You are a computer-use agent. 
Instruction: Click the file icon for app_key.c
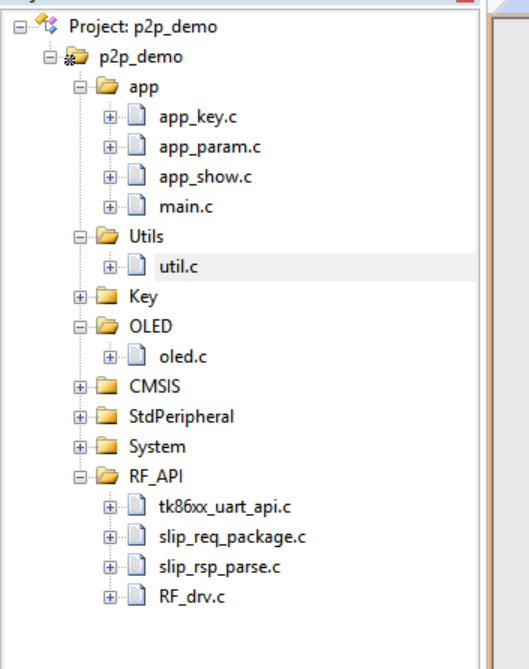click(137, 115)
